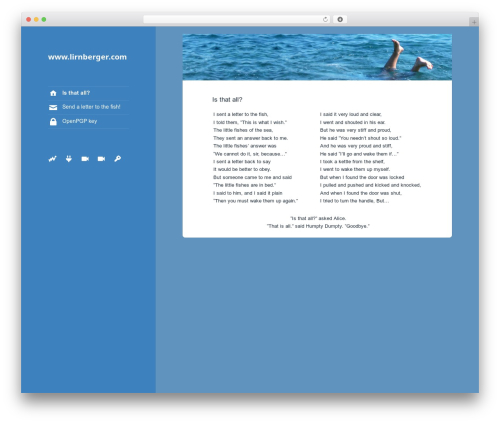Click the line 'I said it very loud and clear,'
The image size is (500, 423).
[x=351, y=114]
